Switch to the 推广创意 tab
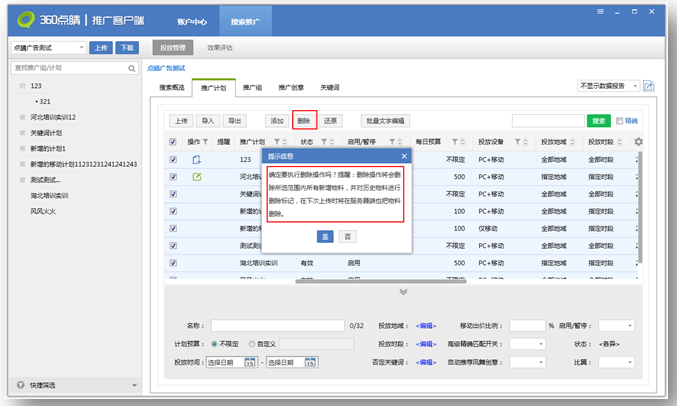 click(x=293, y=88)
